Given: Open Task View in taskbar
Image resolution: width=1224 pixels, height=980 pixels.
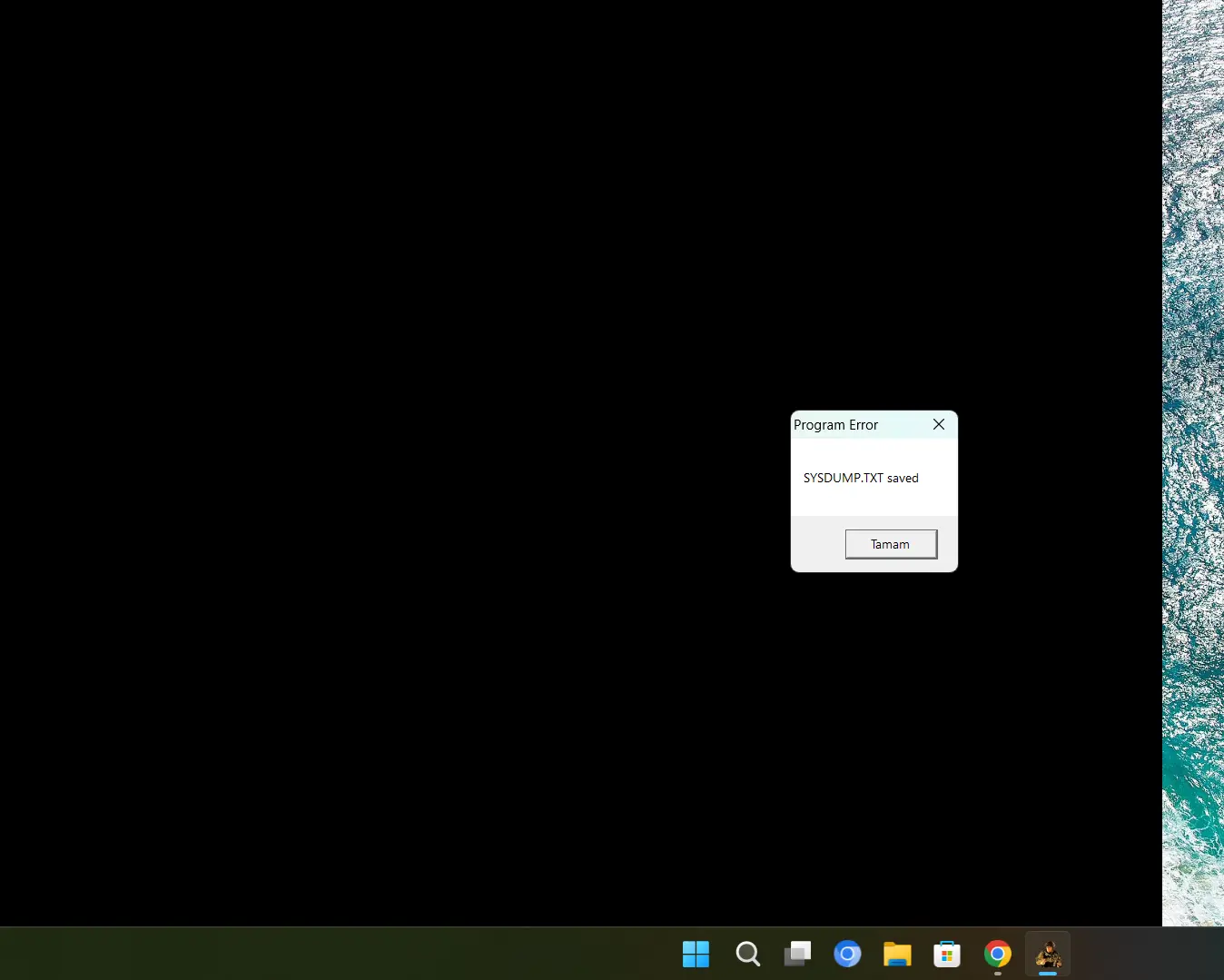Looking at the screenshot, I should (797, 954).
